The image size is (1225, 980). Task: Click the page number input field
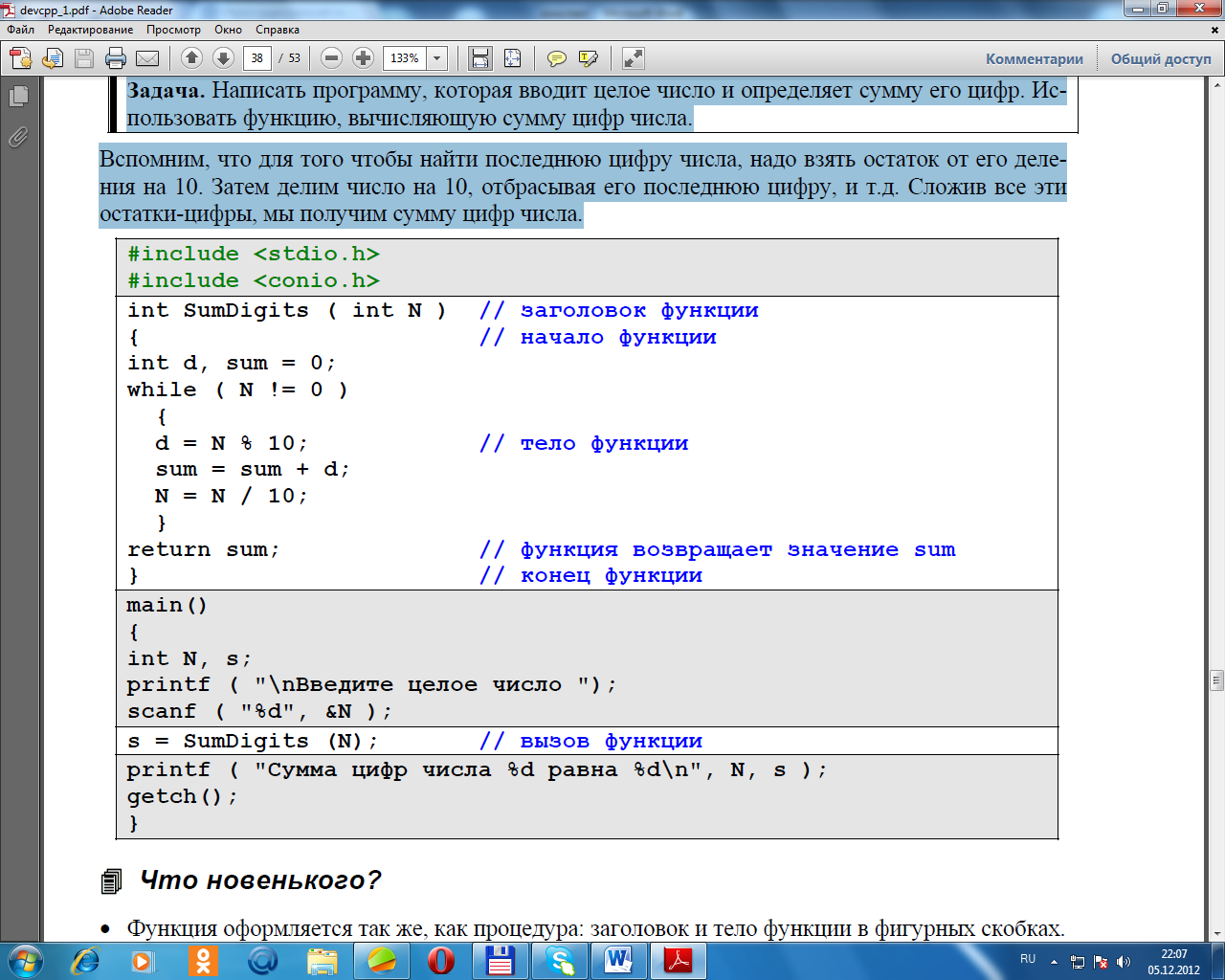point(256,58)
